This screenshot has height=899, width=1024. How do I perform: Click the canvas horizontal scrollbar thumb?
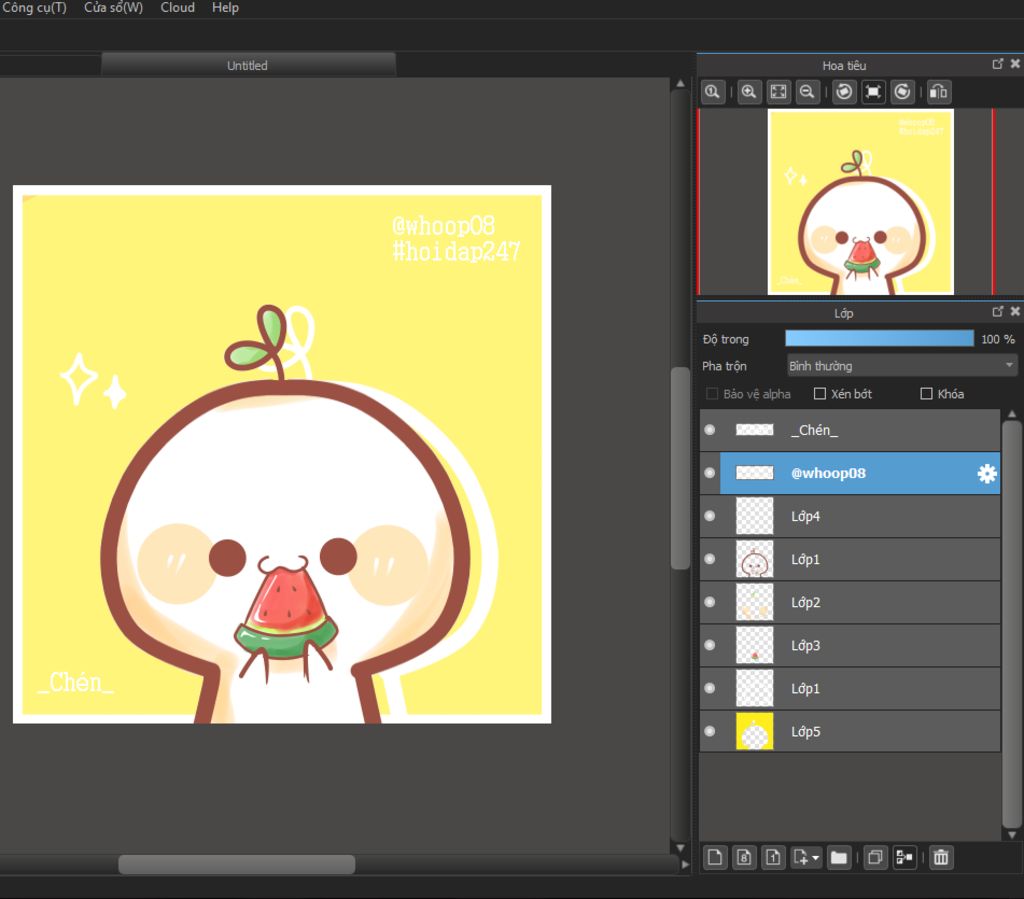point(236,864)
